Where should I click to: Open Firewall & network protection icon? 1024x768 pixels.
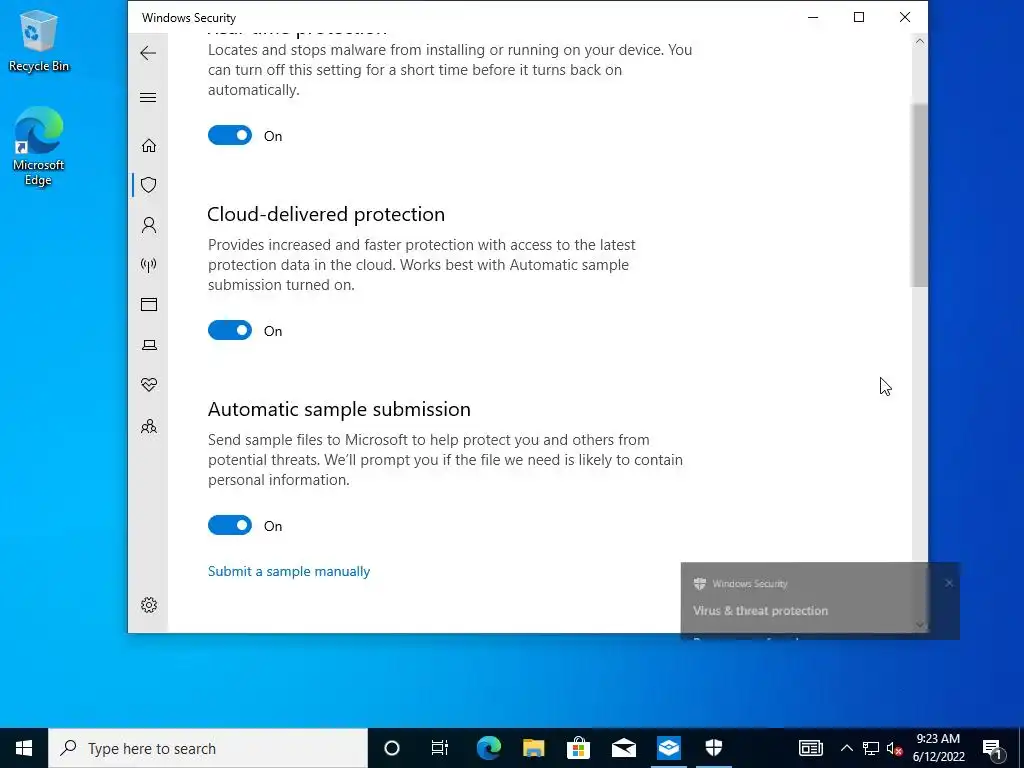pyautogui.click(x=149, y=264)
